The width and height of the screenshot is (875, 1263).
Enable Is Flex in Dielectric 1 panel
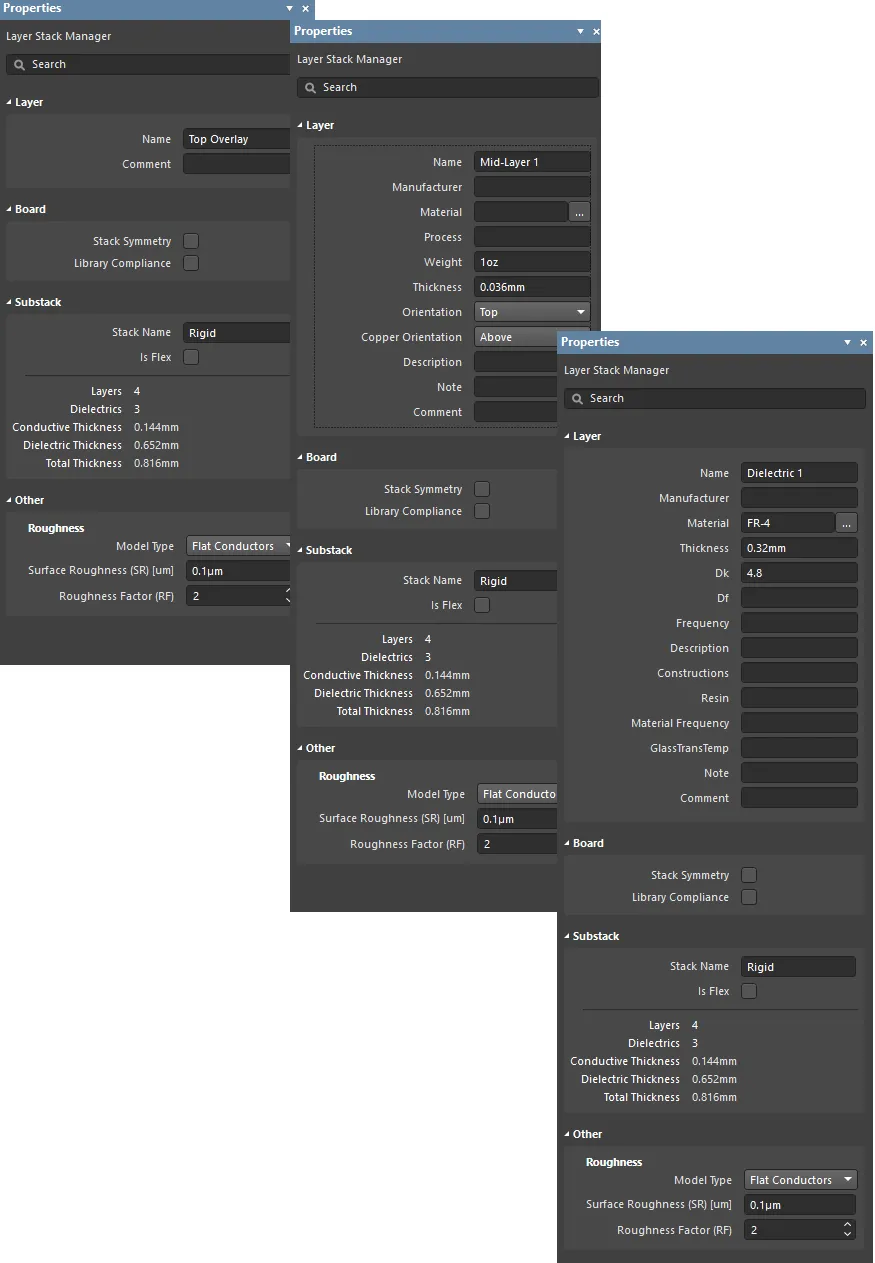click(749, 991)
